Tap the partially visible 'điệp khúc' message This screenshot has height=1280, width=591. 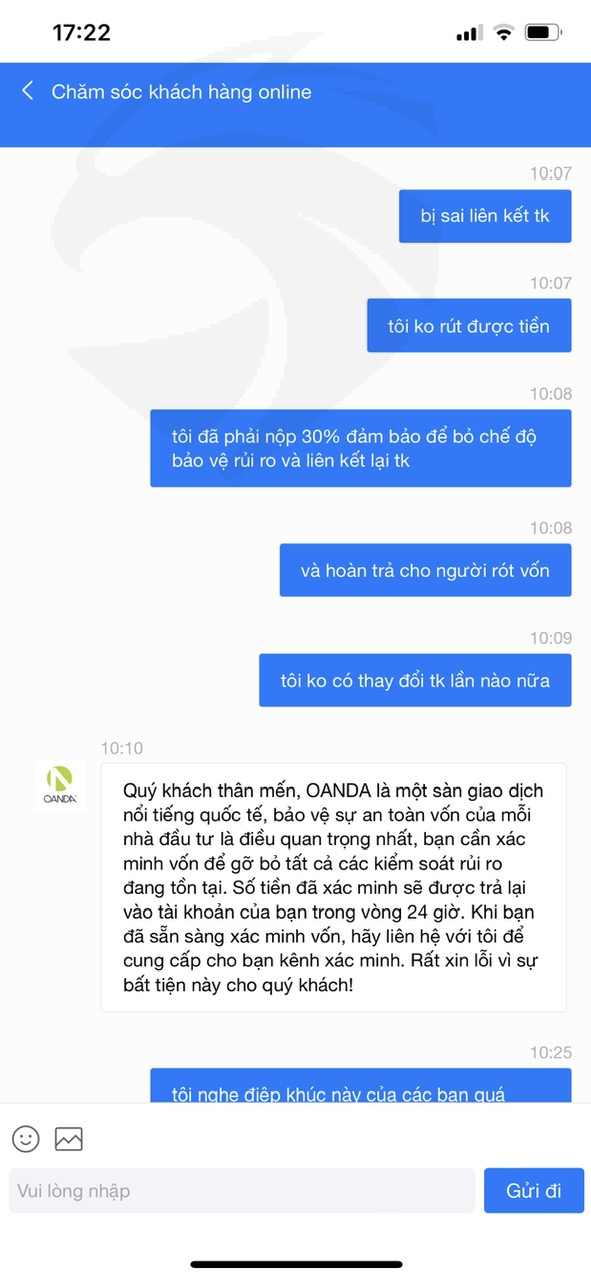(x=361, y=1086)
